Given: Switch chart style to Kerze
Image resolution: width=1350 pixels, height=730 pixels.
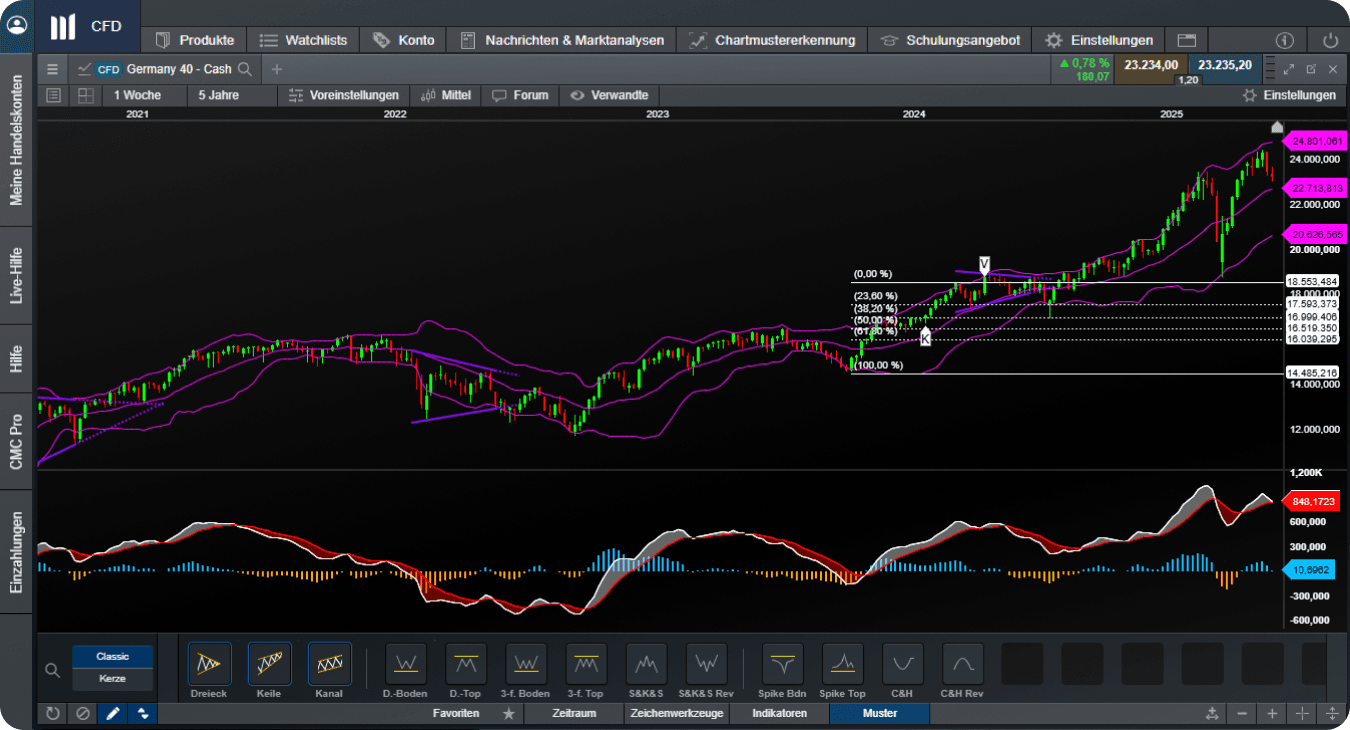Looking at the screenshot, I should 112,677.
